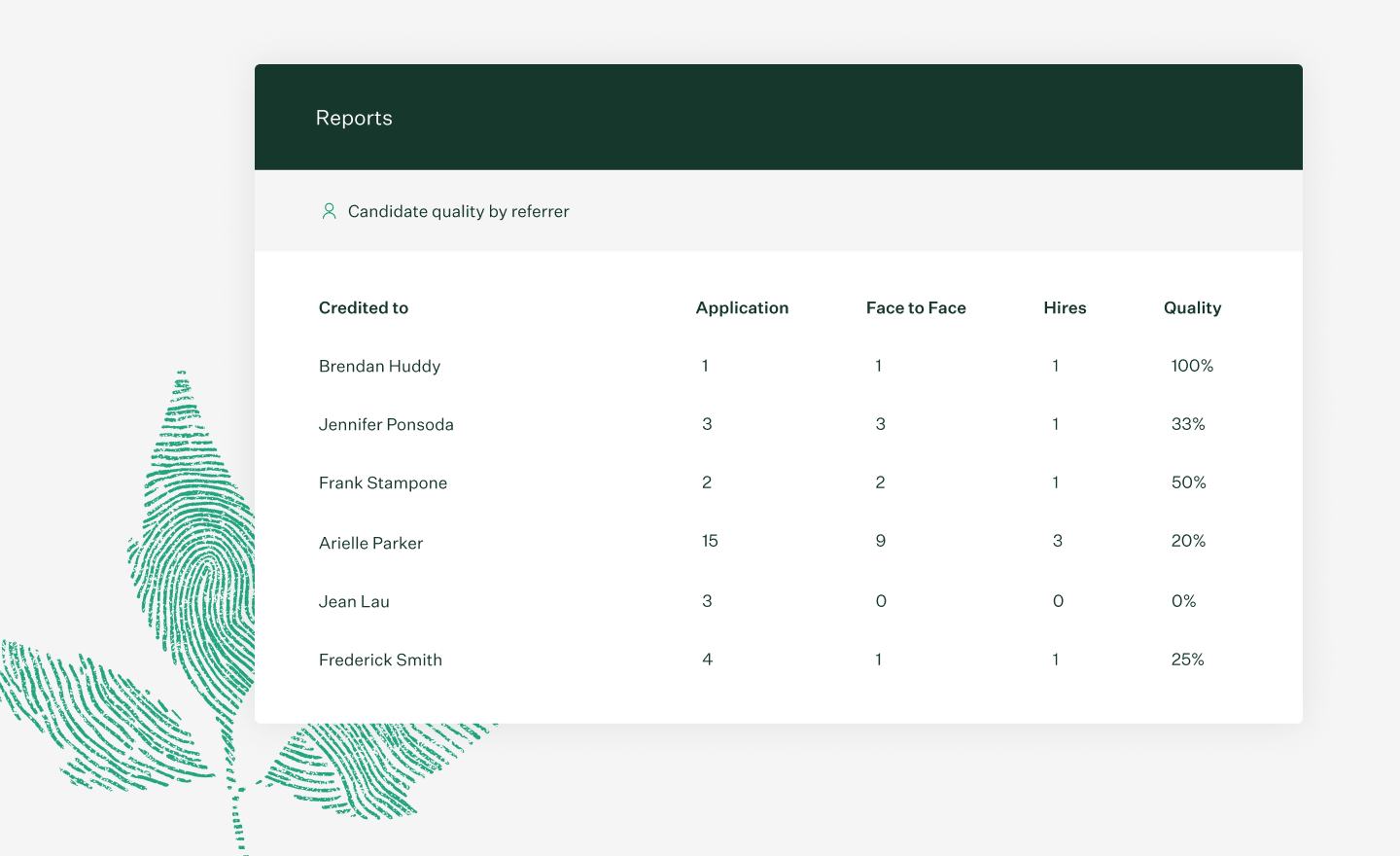Click the Face to Face column header
1400x856 pixels.
[916, 307]
